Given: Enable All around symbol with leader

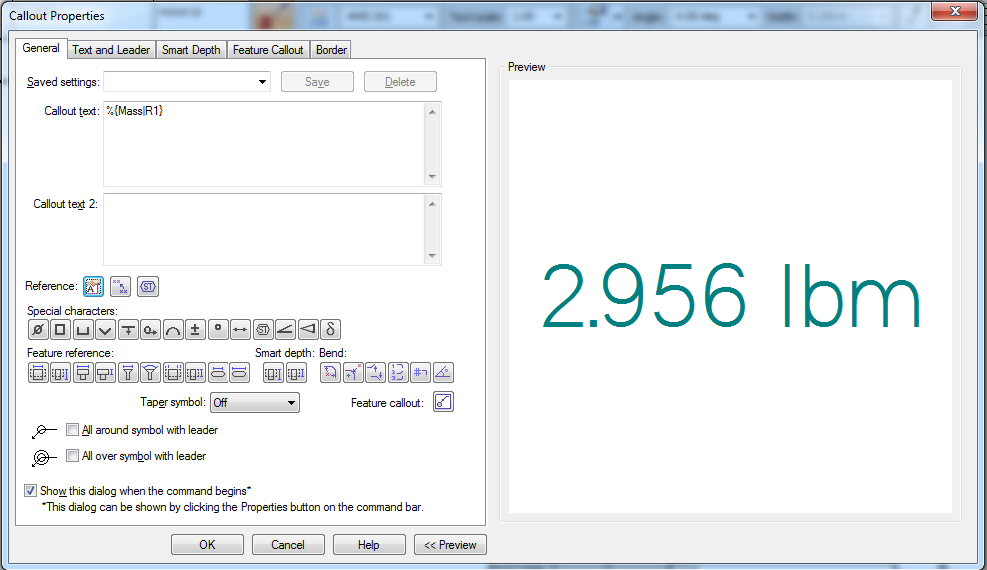Looking at the screenshot, I should click(72, 430).
